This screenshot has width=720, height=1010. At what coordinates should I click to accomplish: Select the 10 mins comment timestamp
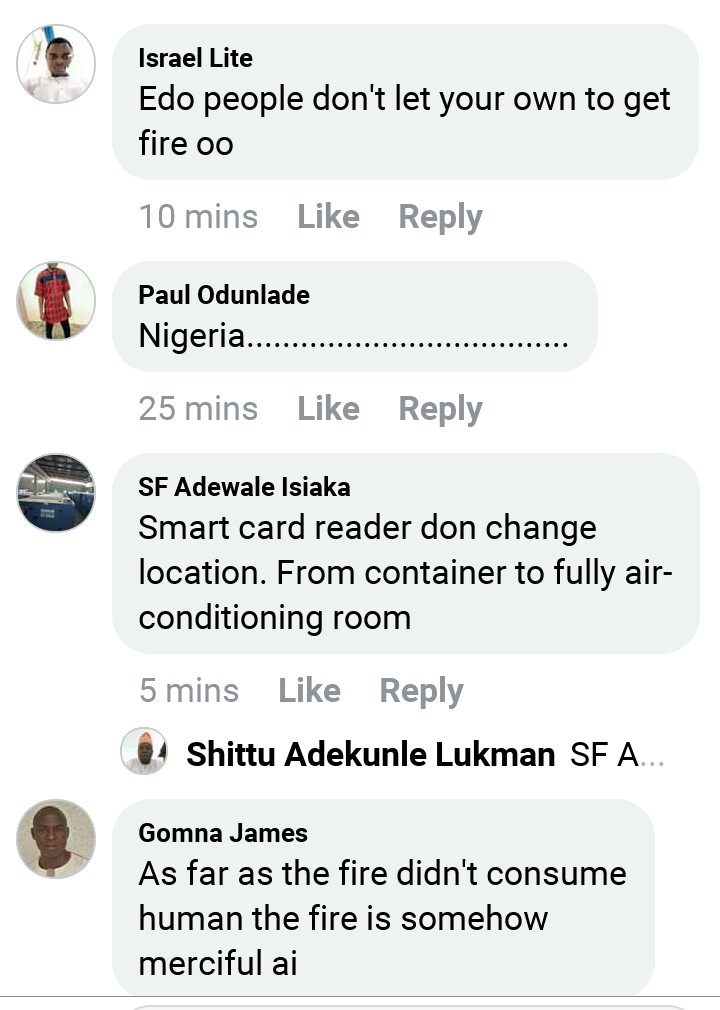198,217
